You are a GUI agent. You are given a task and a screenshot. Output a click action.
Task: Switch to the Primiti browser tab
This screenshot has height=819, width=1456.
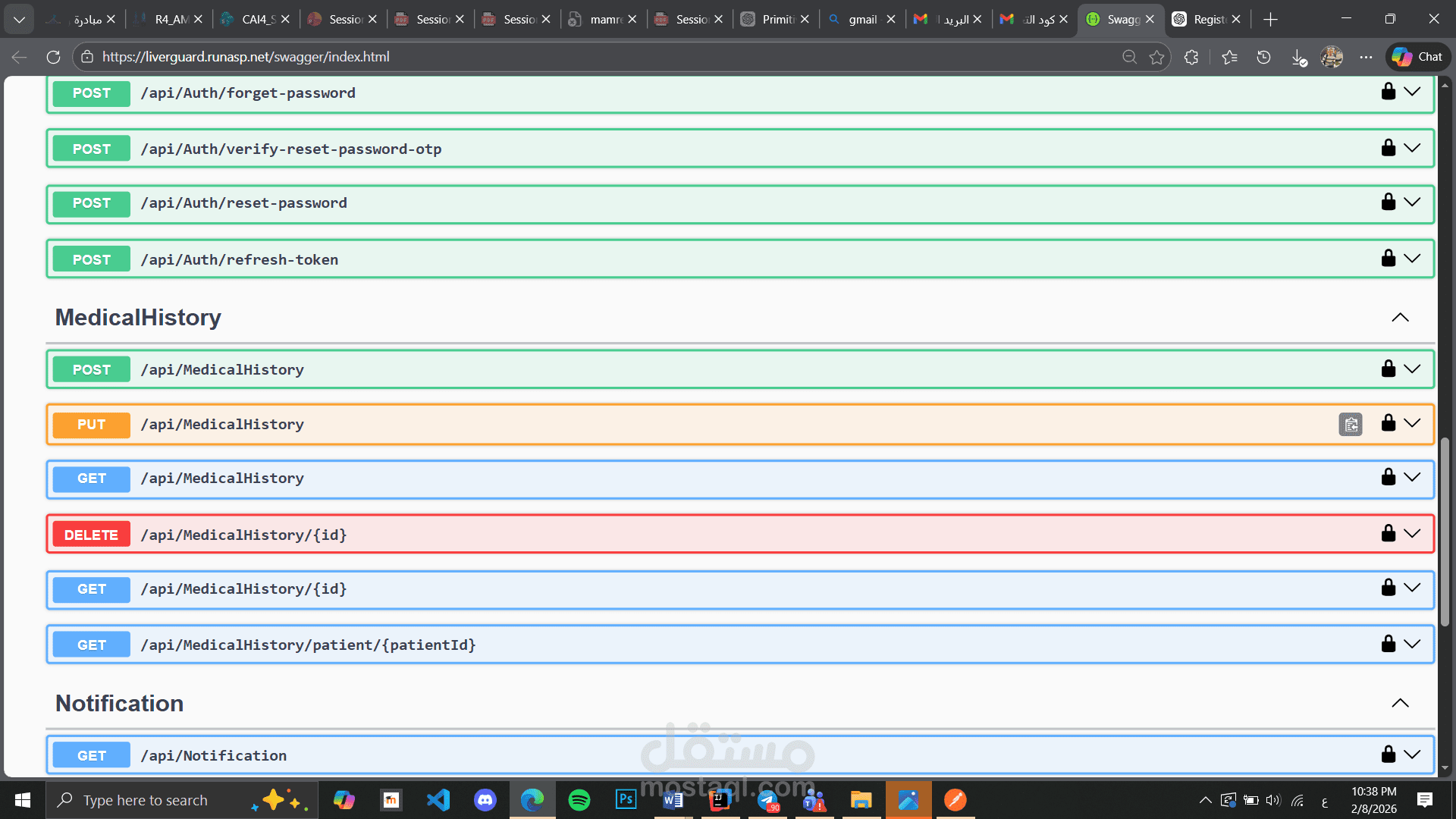(x=775, y=19)
